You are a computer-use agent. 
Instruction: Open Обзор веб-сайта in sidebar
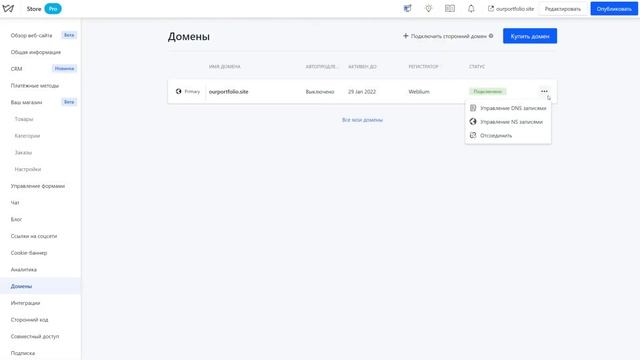pyautogui.click(x=31, y=36)
